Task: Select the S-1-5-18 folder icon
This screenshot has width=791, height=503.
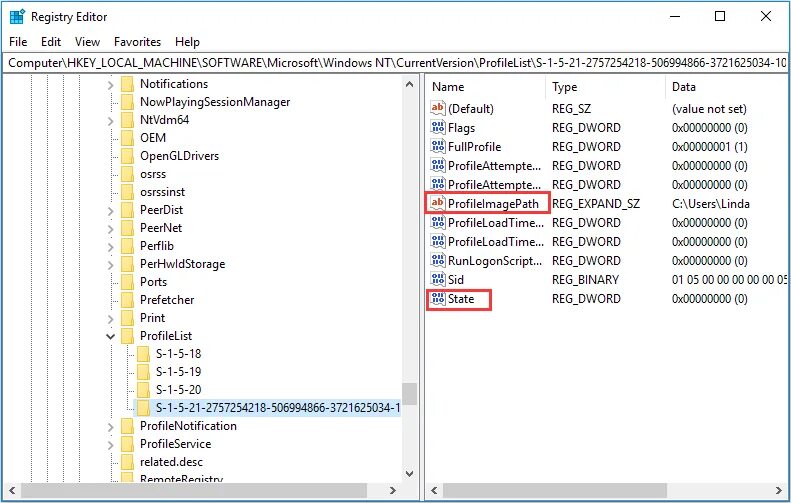Action: (x=144, y=354)
